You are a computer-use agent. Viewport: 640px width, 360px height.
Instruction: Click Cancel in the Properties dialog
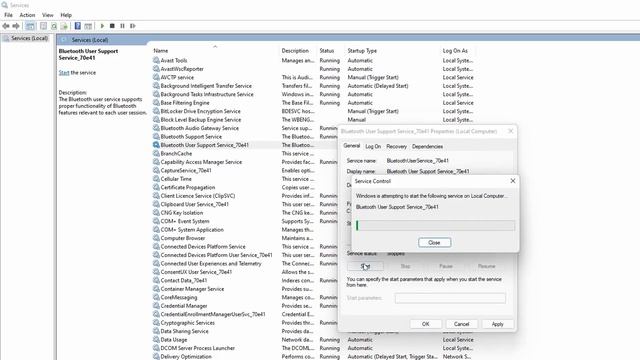pyautogui.click(x=461, y=324)
